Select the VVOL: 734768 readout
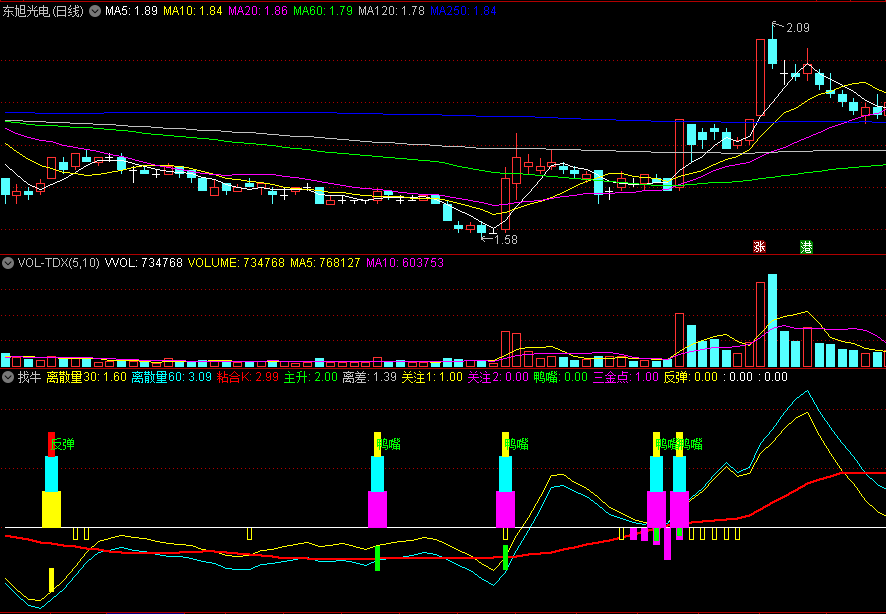 tap(144, 263)
